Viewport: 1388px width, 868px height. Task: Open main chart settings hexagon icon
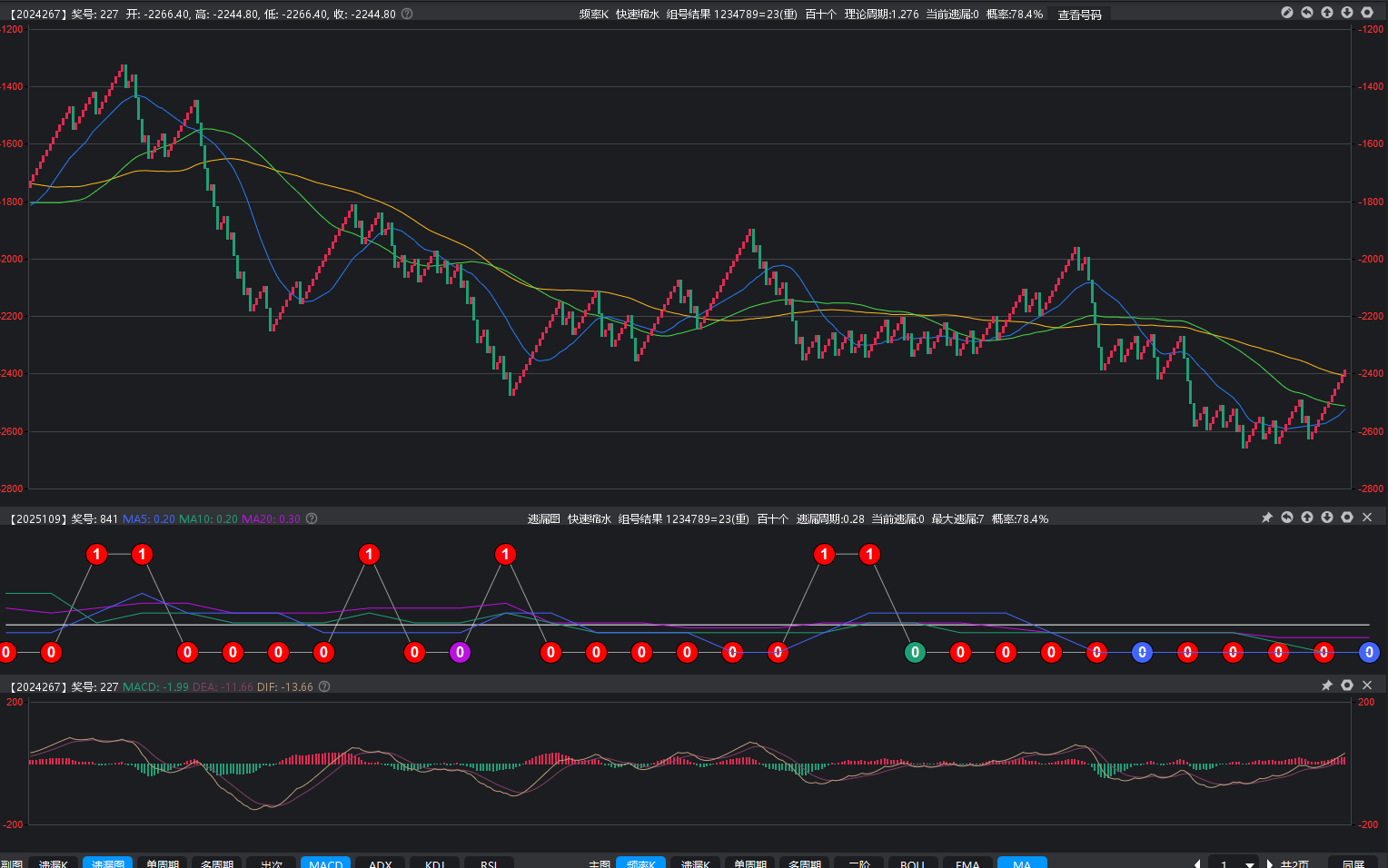(x=1366, y=13)
